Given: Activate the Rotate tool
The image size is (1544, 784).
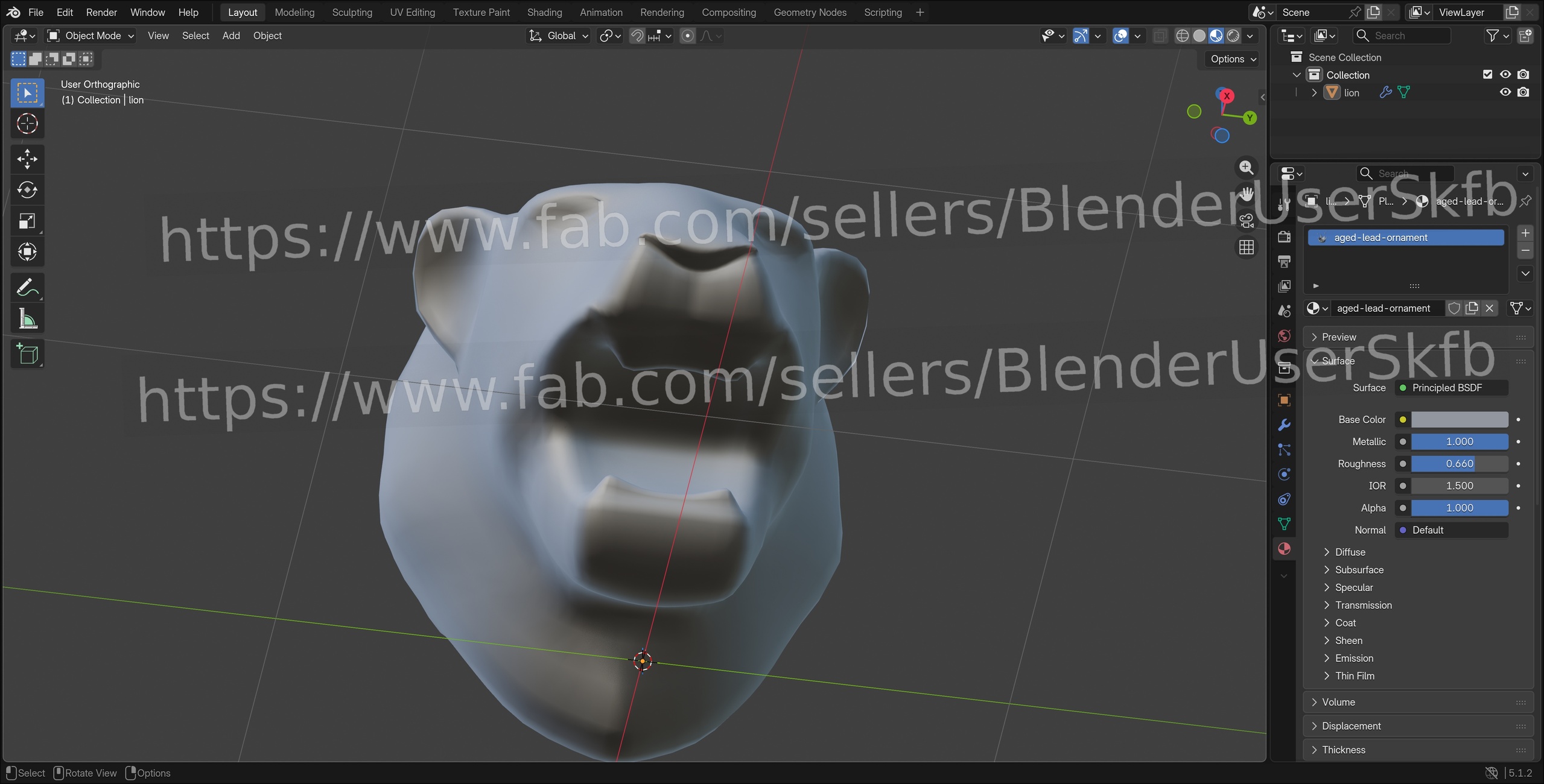Looking at the screenshot, I should pyautogui.click(x=27, y=190).
